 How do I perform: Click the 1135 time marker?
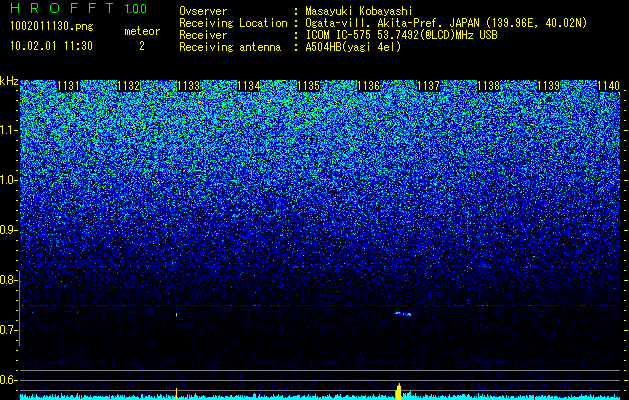pyautogui.click(x=308, y=86)
